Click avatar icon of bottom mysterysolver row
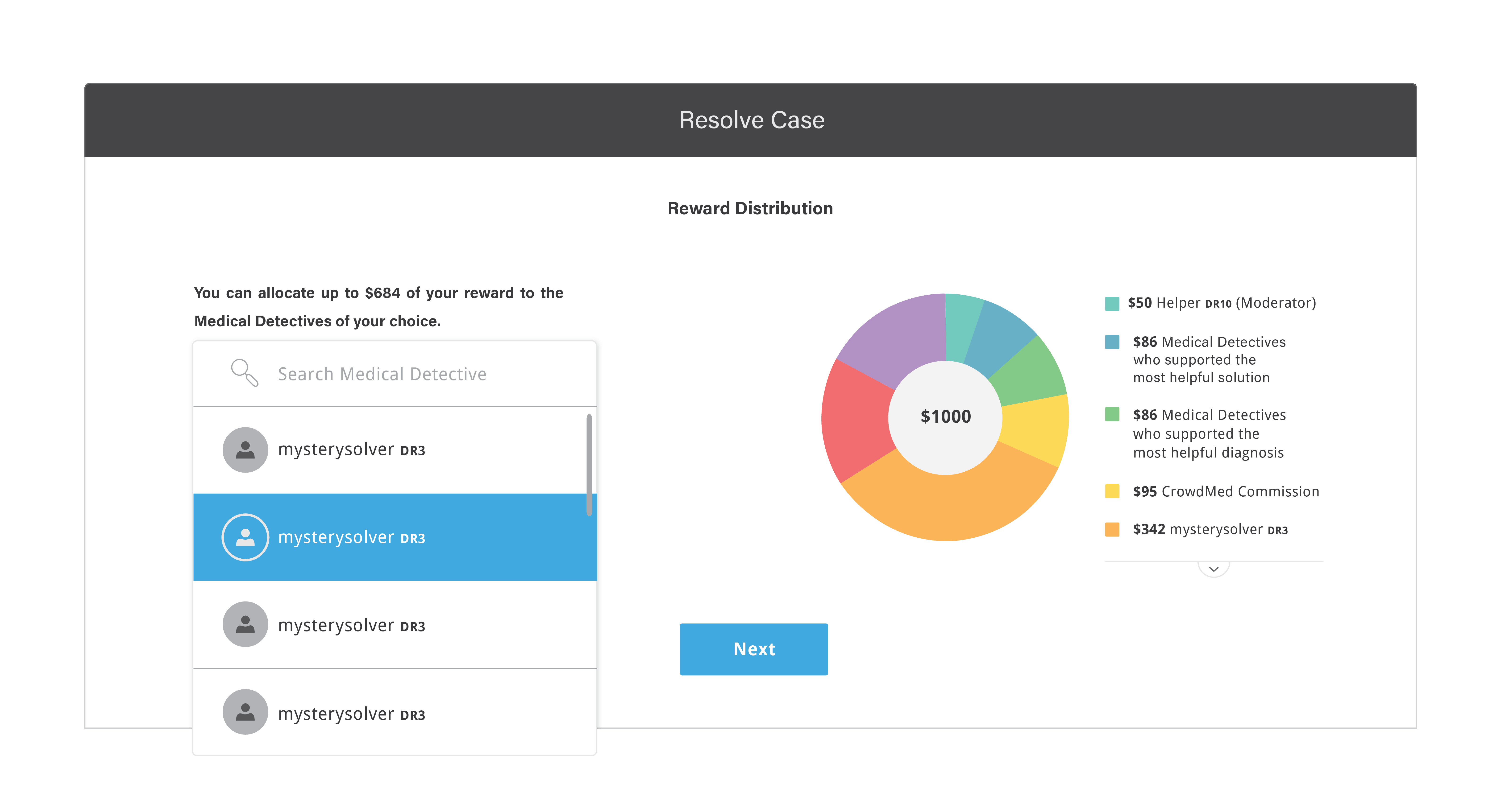Image resolution: width=1501 pixels, height=812 pixels. pyautogui.click(x=245, y=712)
